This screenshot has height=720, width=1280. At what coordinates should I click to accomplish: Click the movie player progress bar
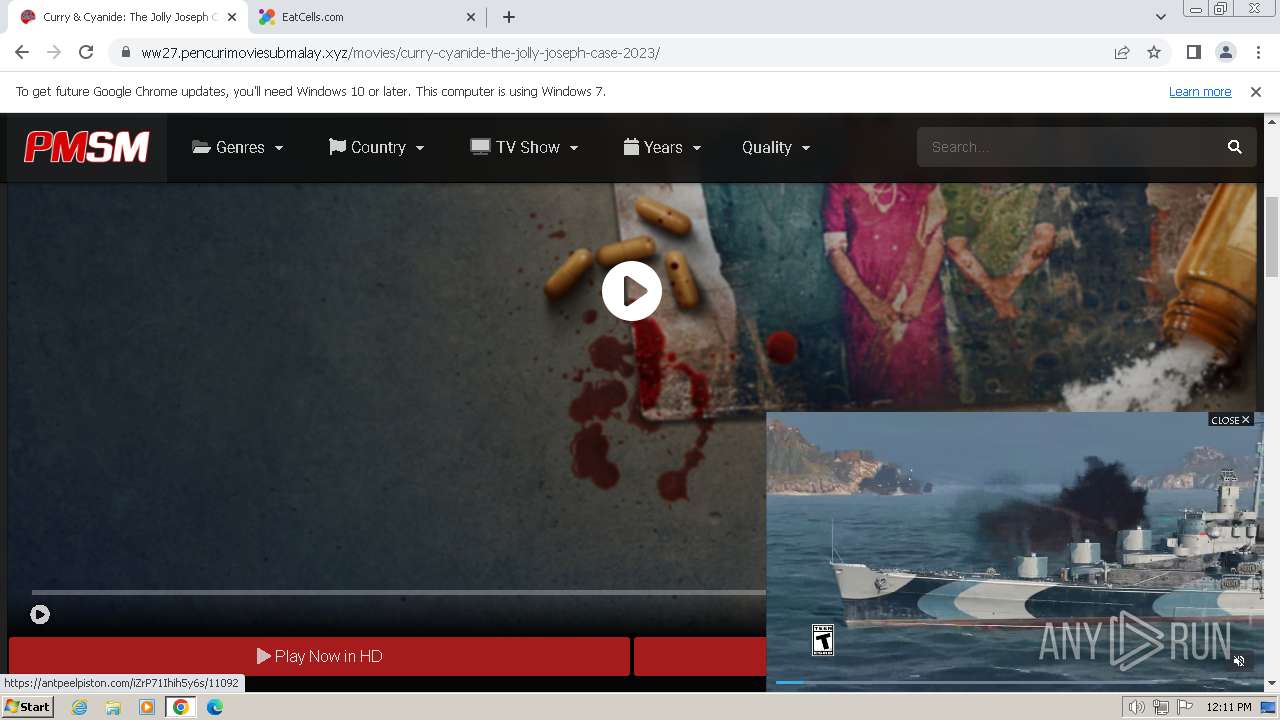coord(398,592)
